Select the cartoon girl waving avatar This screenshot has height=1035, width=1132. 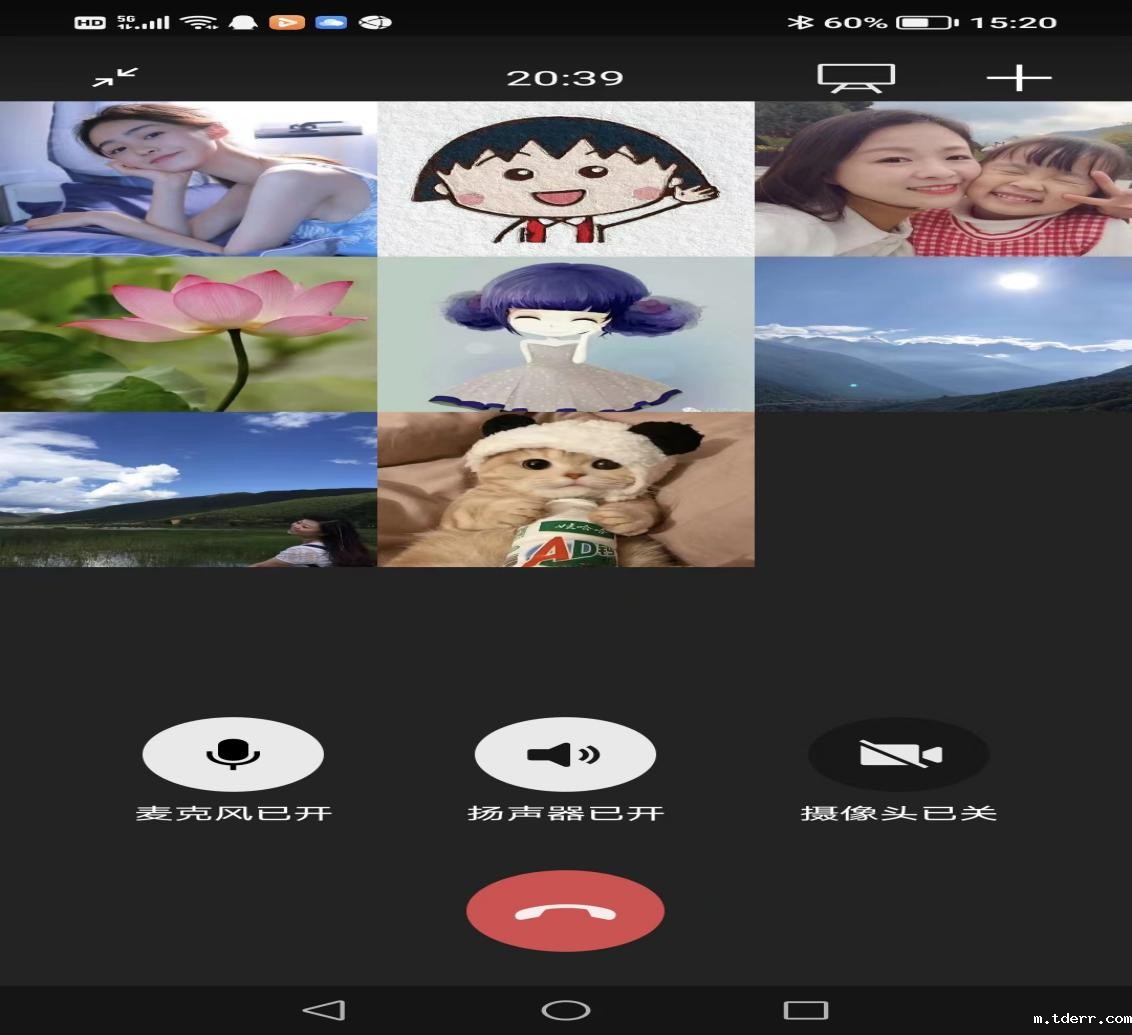pyautogui.click(x=566, y=179)
